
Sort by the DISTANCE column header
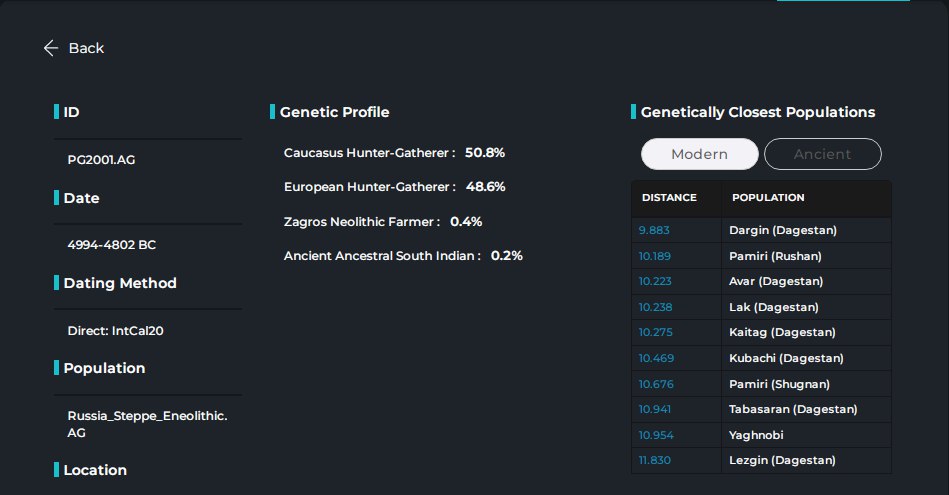tap(669, 198)
